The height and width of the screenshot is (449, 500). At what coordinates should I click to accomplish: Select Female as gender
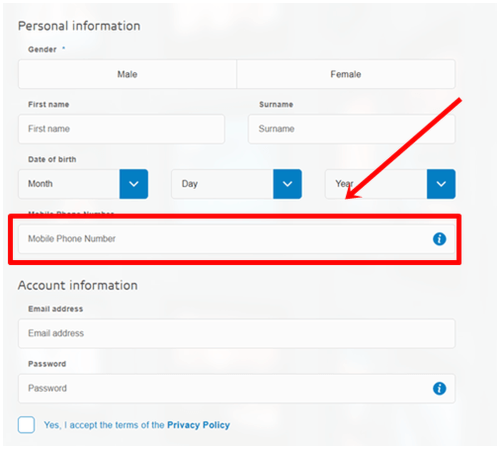coord(346,74)
